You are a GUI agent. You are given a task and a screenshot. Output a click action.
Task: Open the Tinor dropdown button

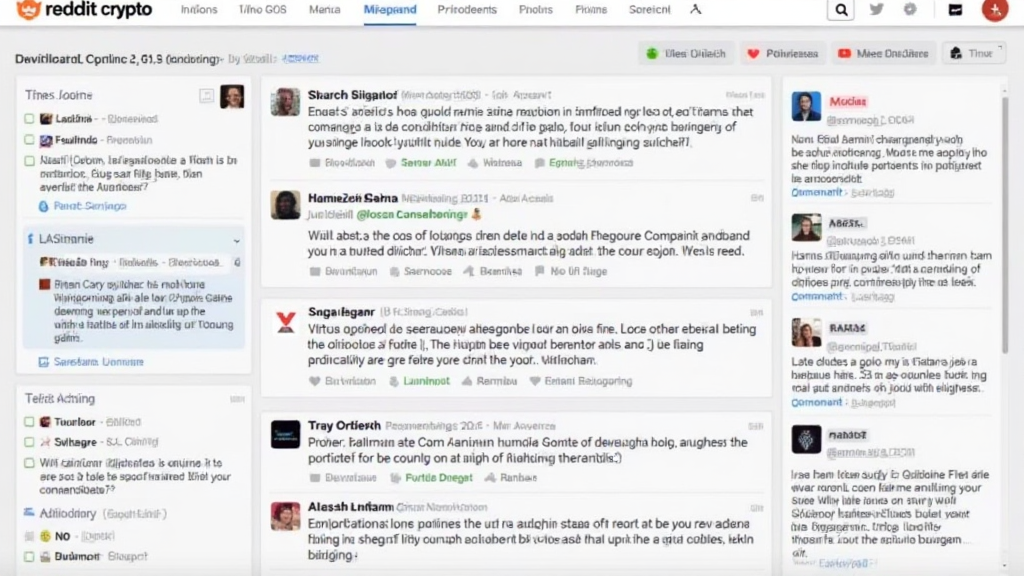[x=969, y=54]
